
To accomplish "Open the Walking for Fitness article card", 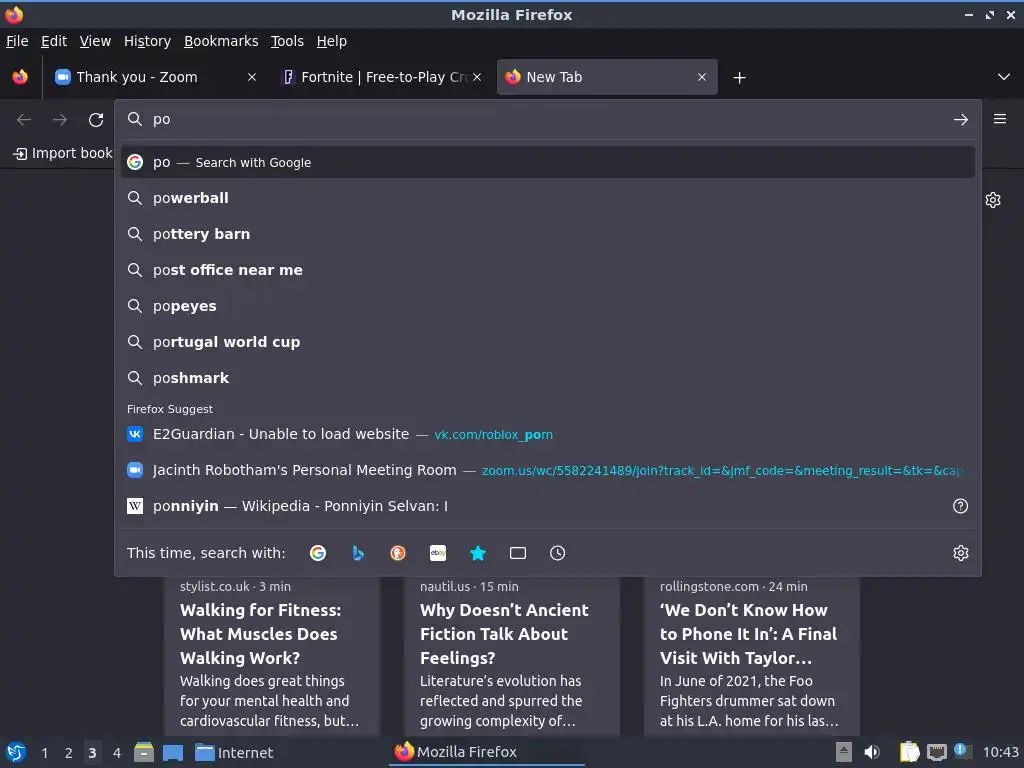I will pos(271,656).
